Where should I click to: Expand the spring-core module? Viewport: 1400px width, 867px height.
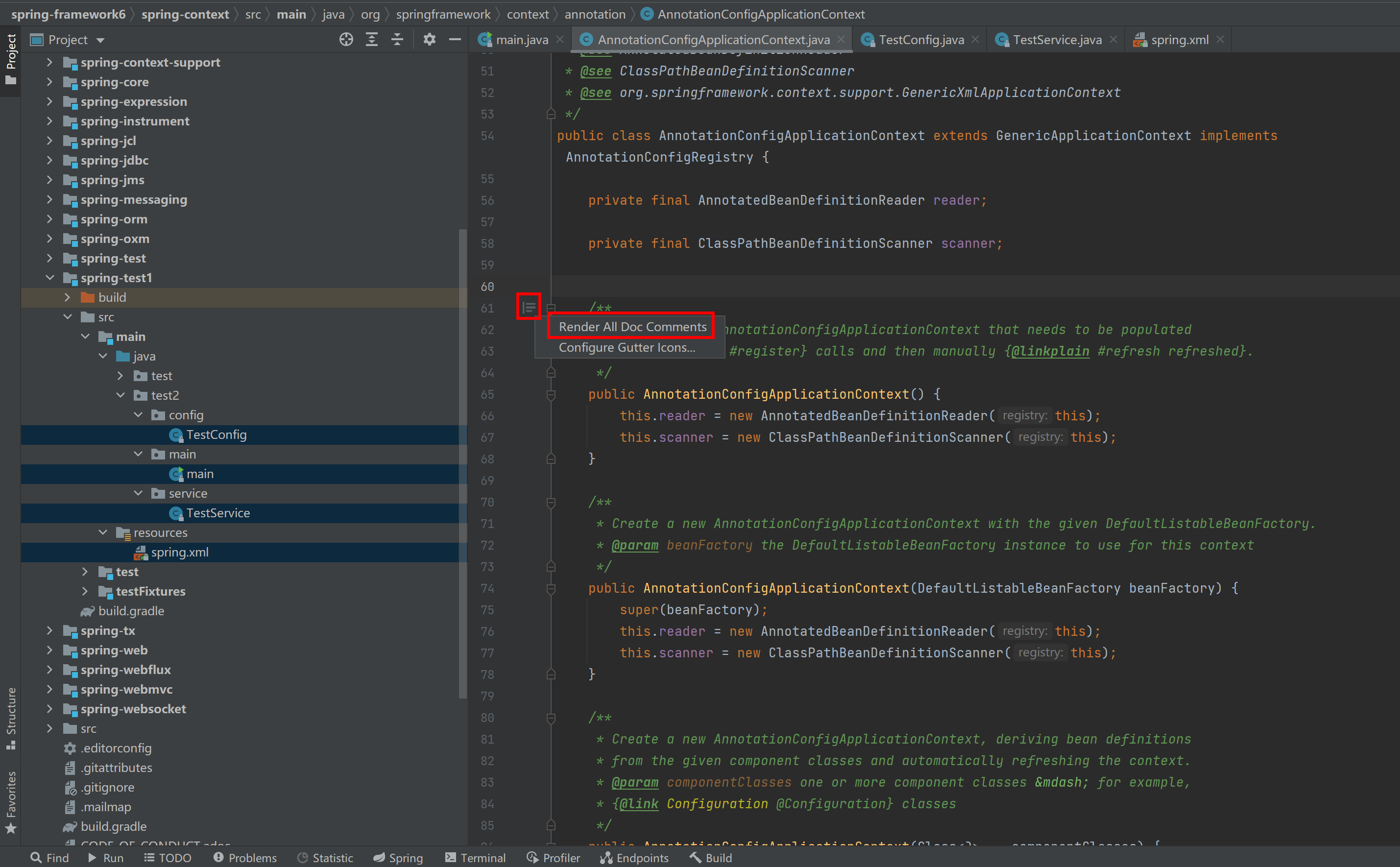click(x=50, y=82)
